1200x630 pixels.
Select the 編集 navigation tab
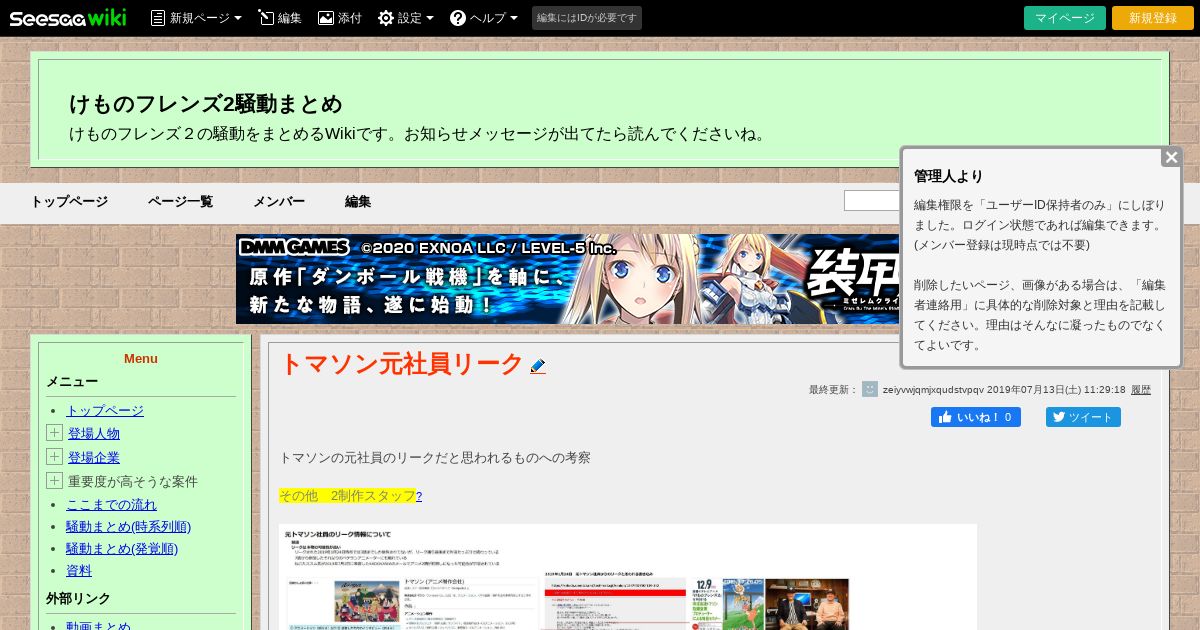click(358, 201)
